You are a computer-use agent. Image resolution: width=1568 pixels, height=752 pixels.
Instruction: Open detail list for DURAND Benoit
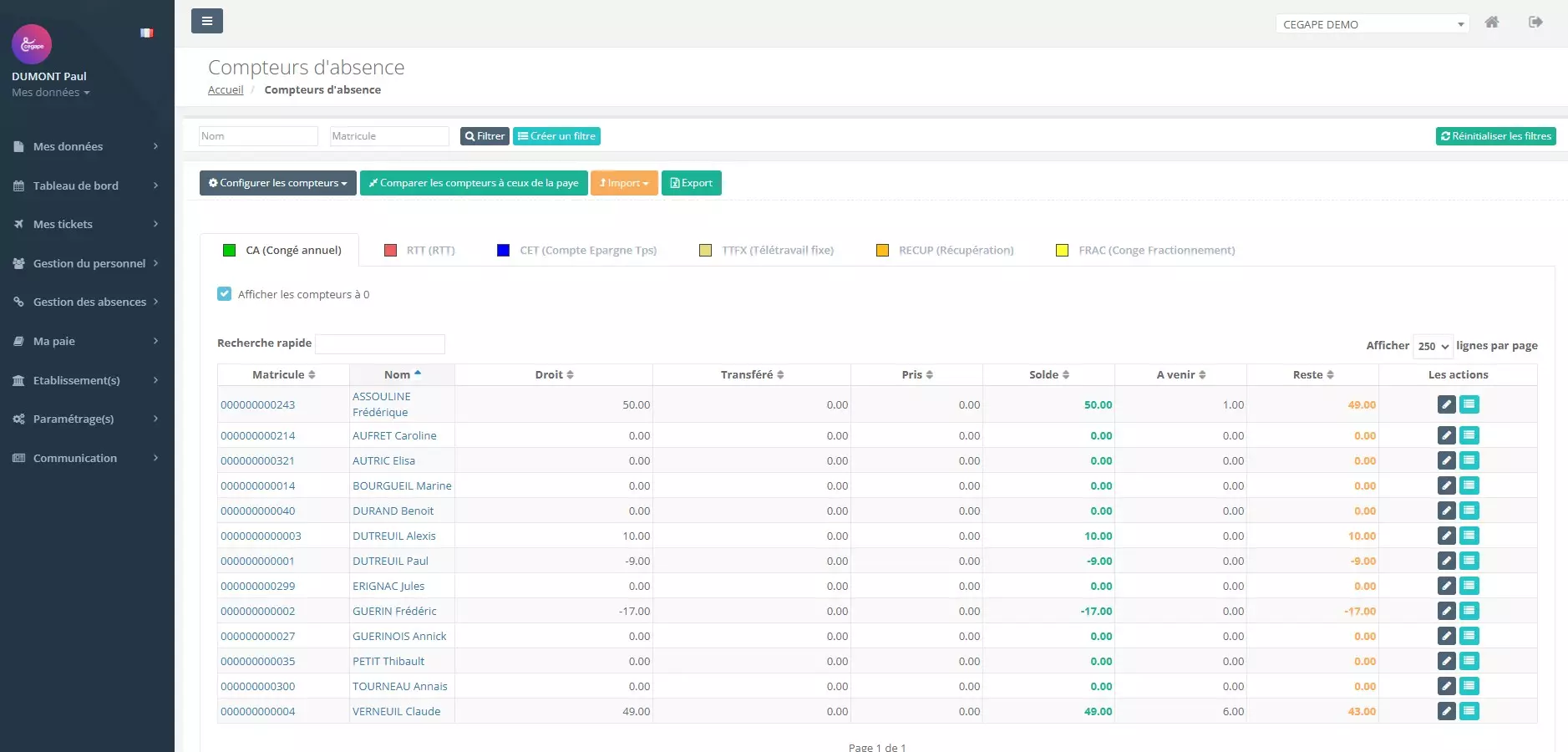tap(1469, 511)
